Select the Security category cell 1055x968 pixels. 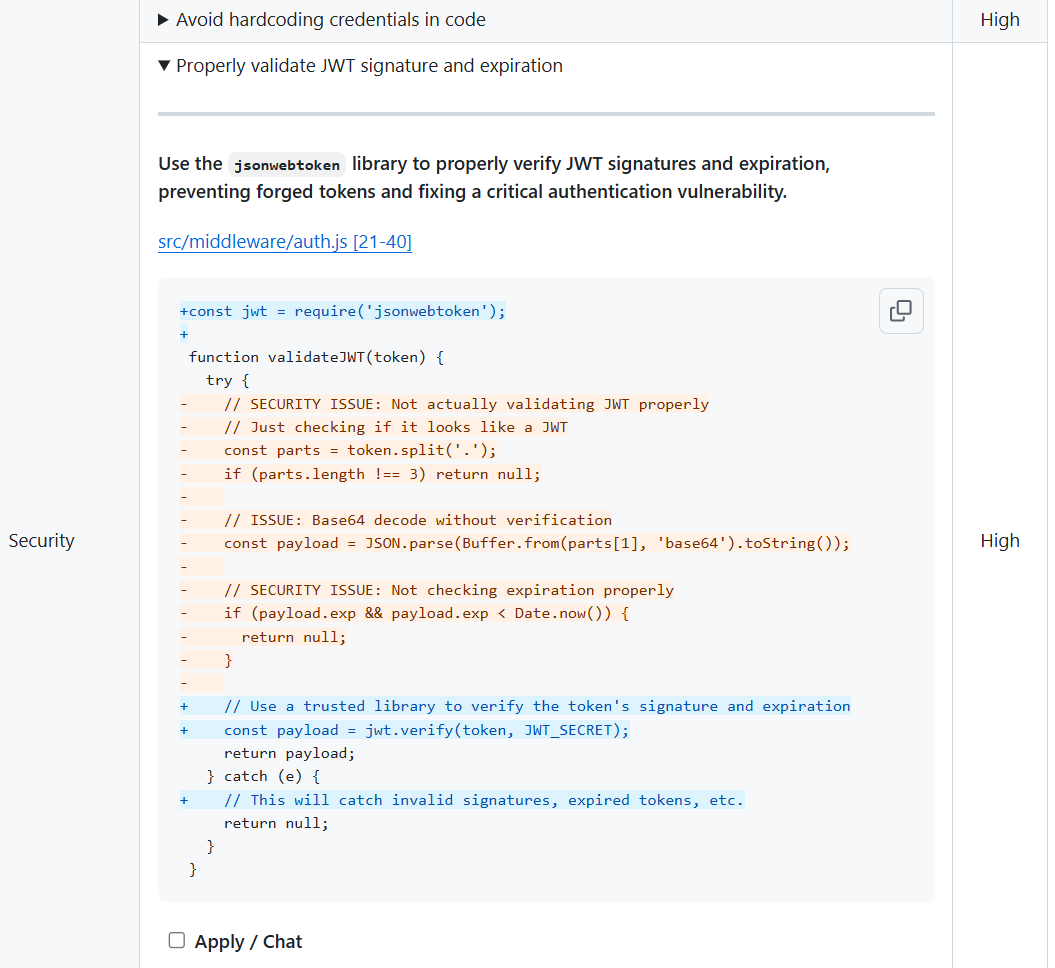[x=42, y=541]
